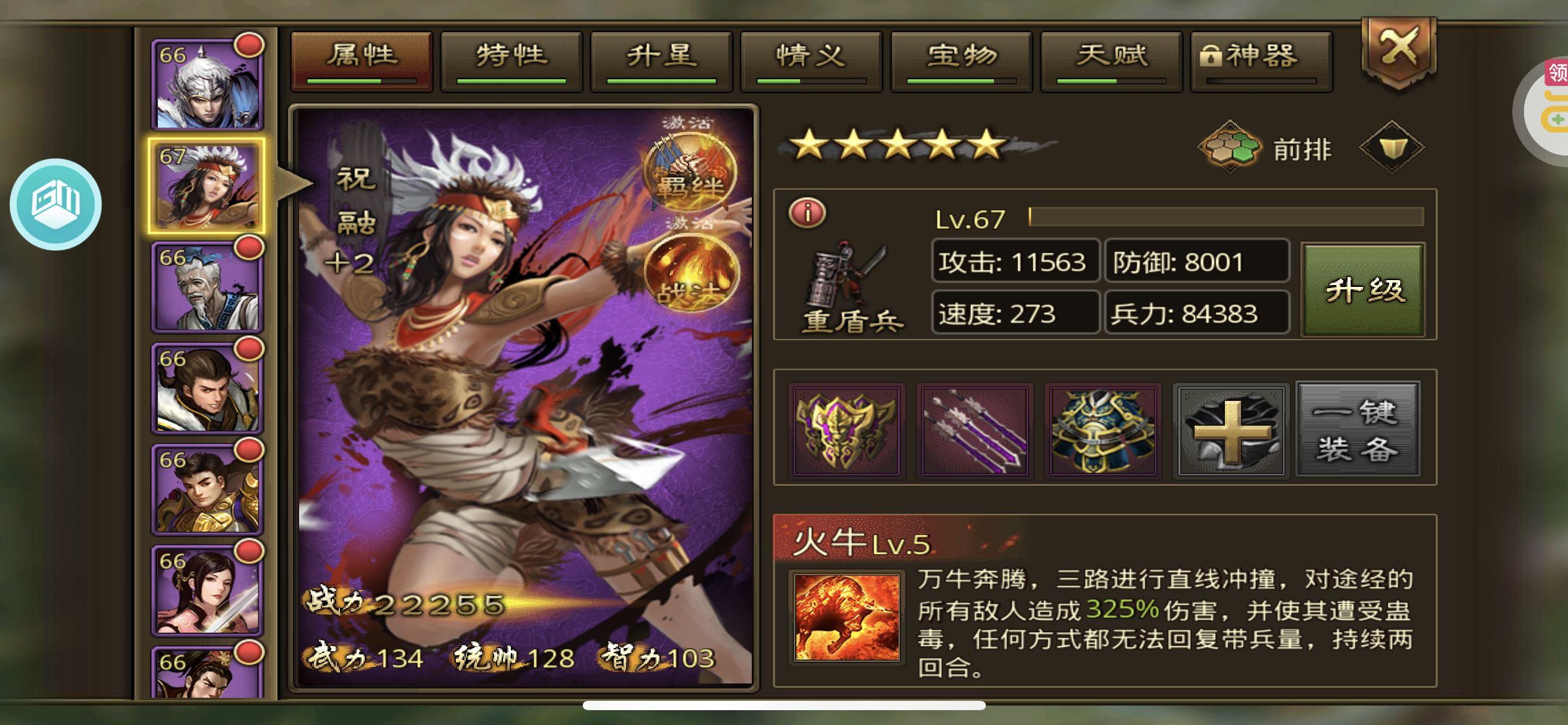
Task: Click the green 升级 level-up button
Action: click(x=1363, y=289)
